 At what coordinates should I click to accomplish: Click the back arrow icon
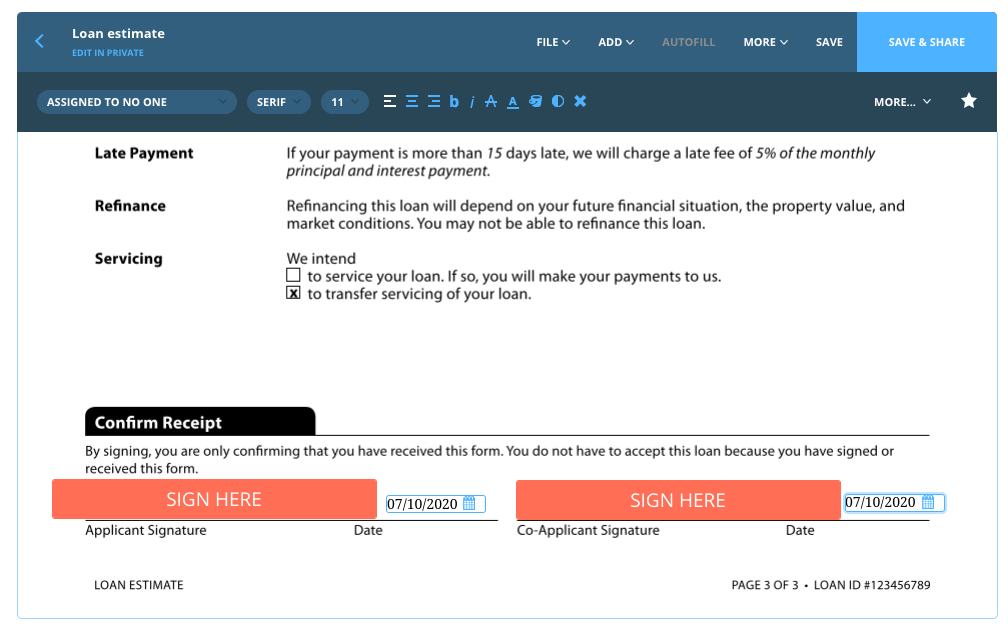click(40, 42)
